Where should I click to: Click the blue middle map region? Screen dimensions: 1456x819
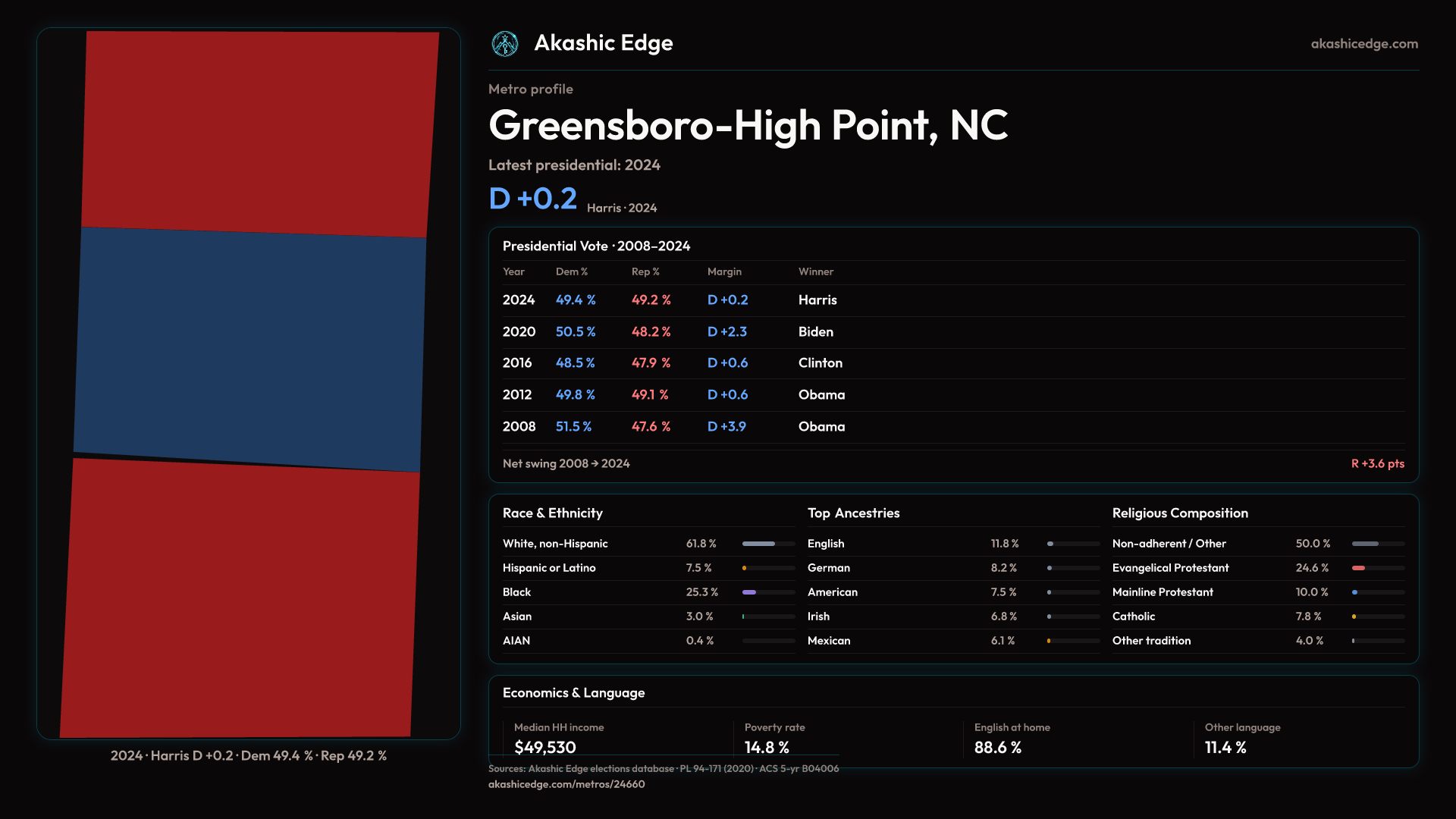[250, 349]
